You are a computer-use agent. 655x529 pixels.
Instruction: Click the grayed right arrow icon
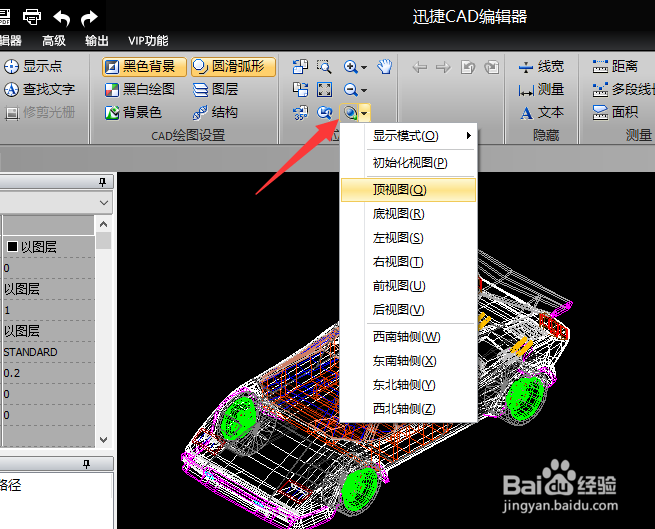click(x=444, y=67)
